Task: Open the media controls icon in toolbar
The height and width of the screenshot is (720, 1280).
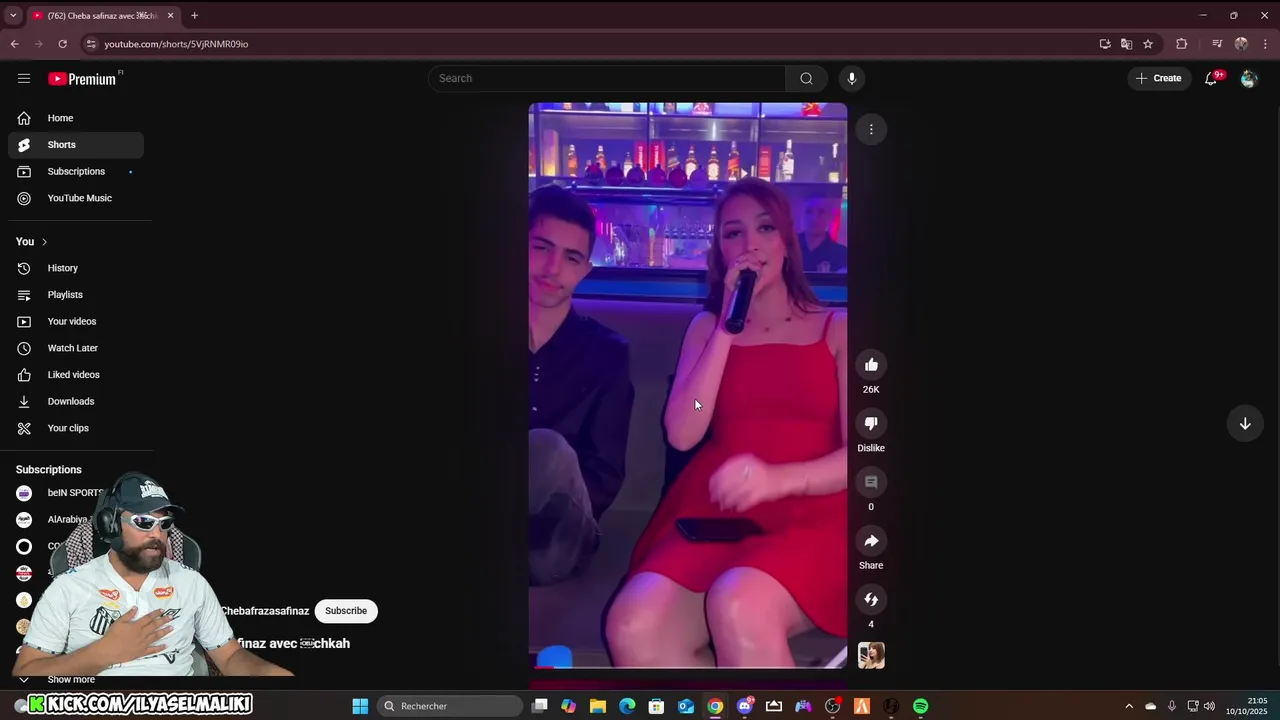Action: click(1217, 44)
